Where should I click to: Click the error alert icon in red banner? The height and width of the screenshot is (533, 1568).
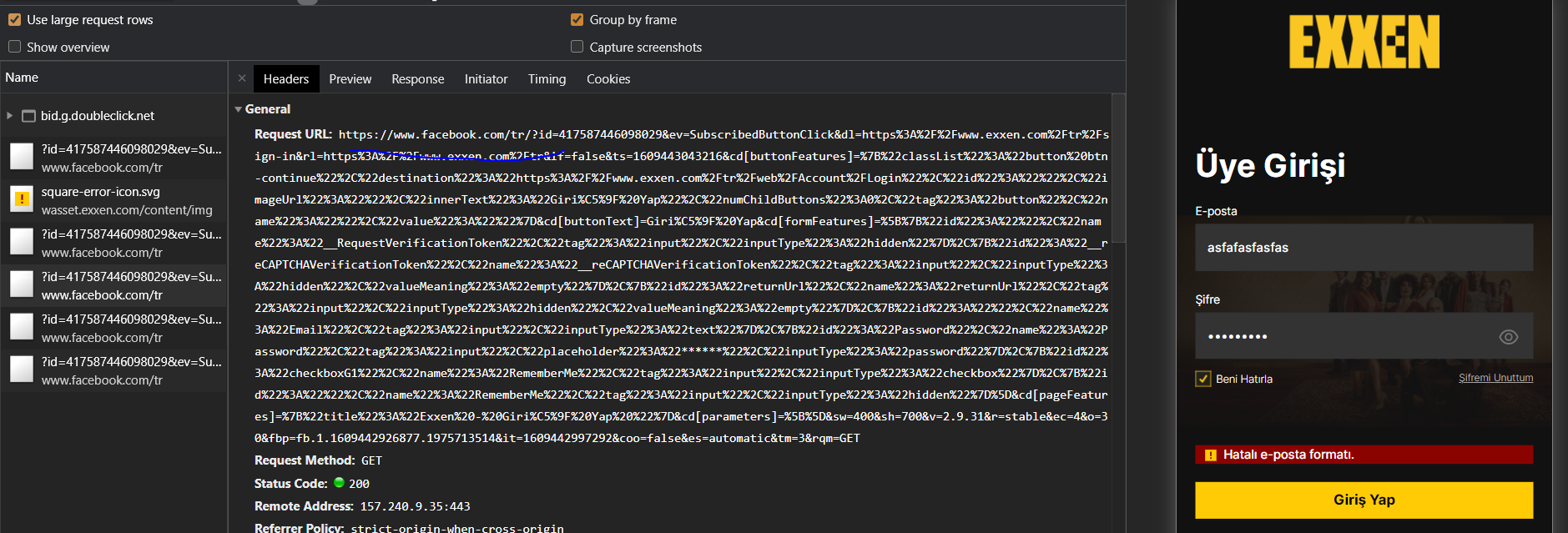click(1210, 455)
